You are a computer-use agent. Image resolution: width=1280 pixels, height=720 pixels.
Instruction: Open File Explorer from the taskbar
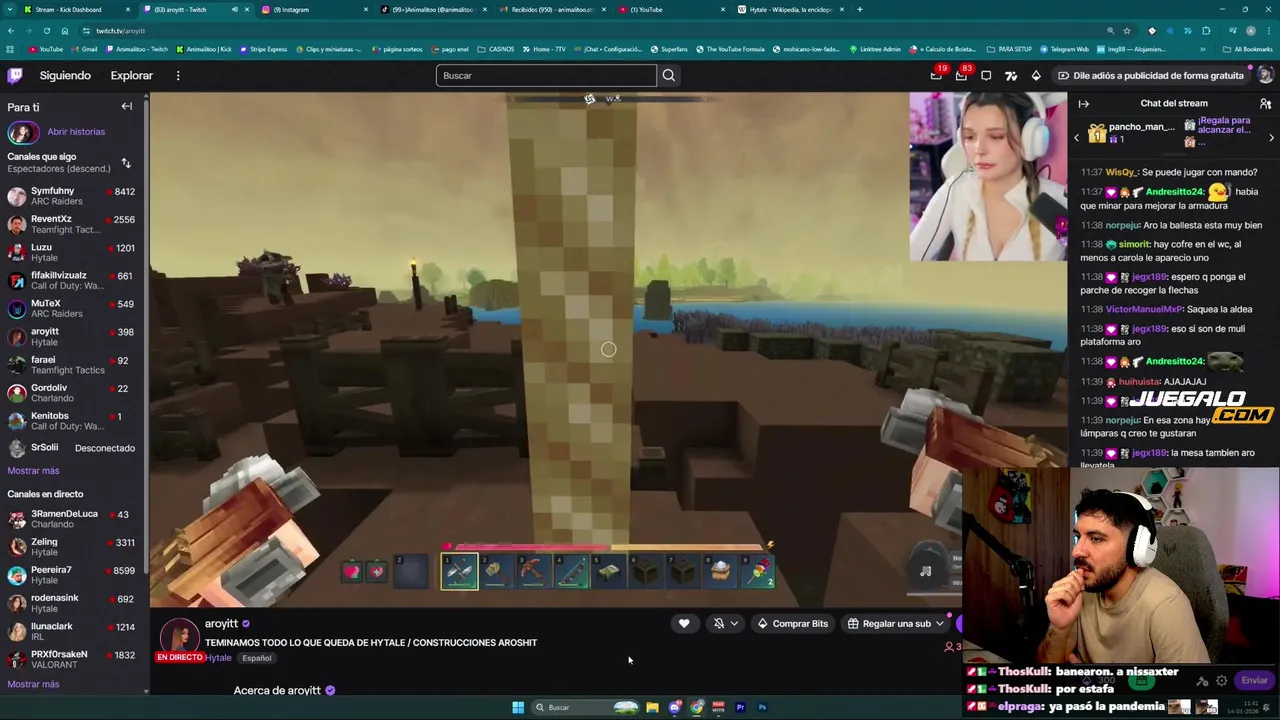click(x=652, y=707)
